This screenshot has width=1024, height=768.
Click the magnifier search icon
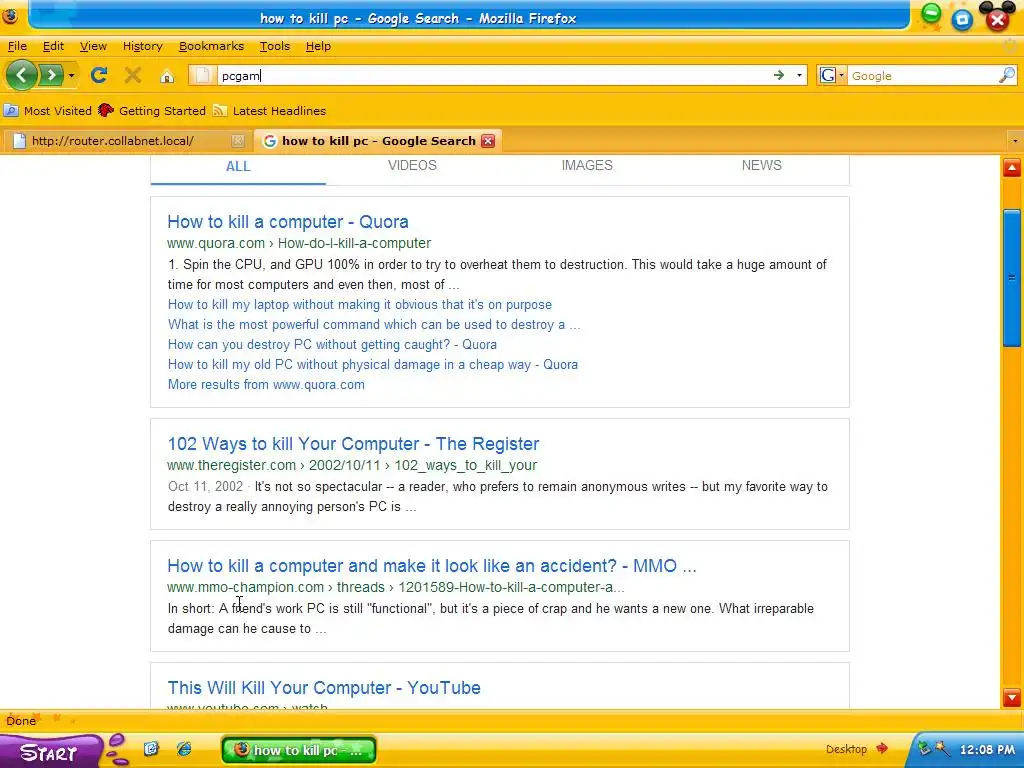pyautogui.click(x=1007, y=76)
